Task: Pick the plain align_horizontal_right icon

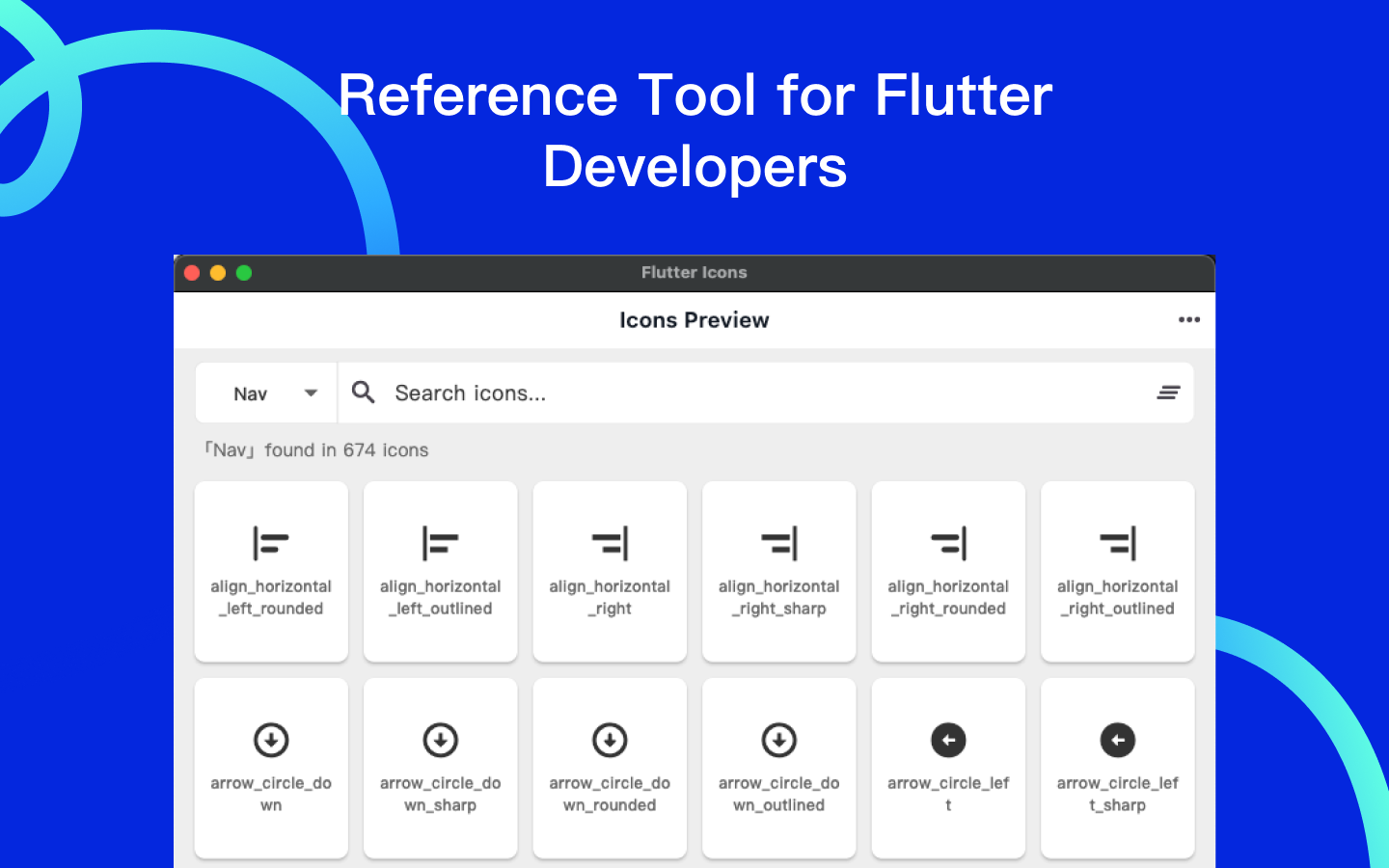Action: tap(610, 571)
